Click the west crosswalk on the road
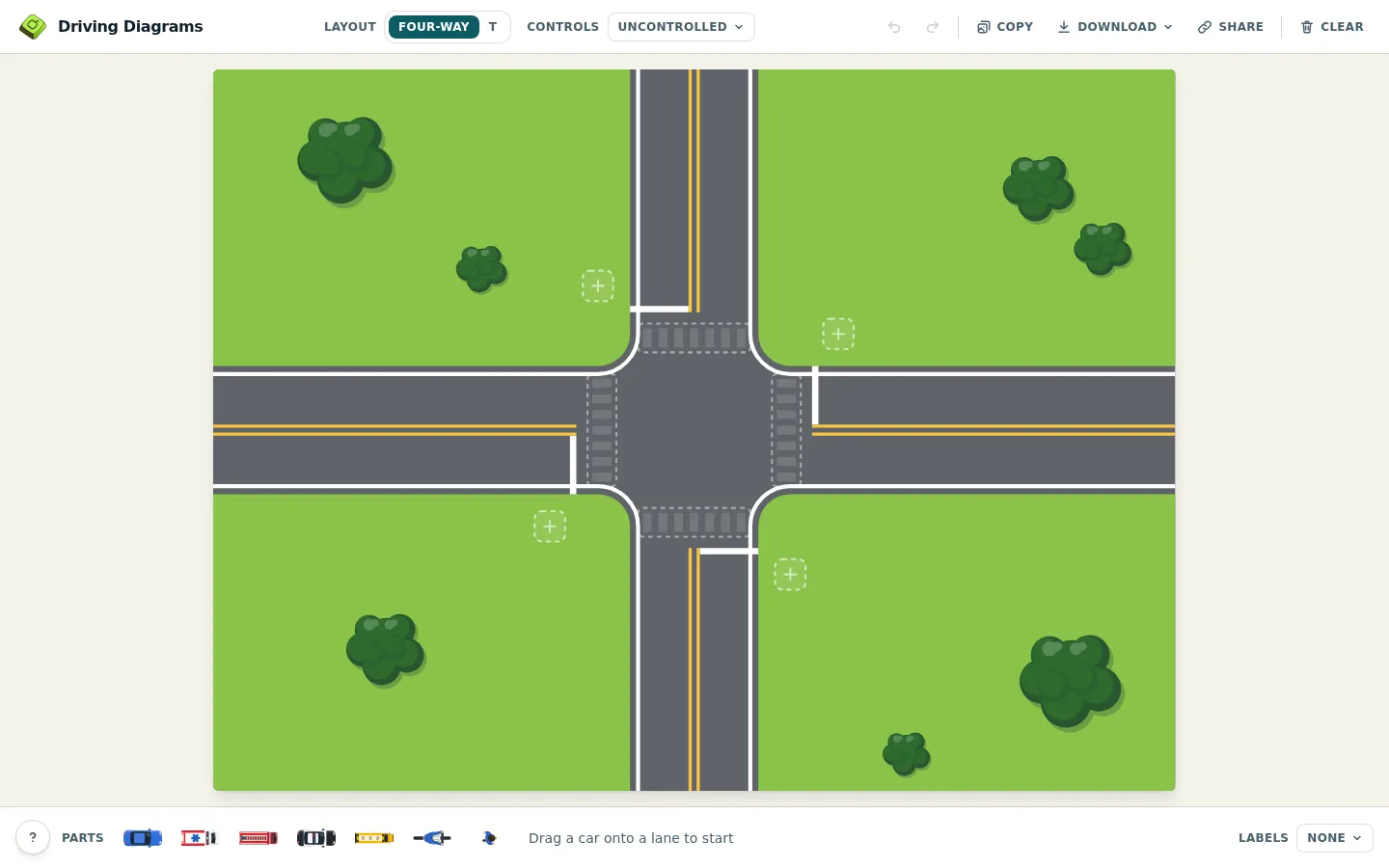Screen dimensions: 1389x868 pos(602,430)
